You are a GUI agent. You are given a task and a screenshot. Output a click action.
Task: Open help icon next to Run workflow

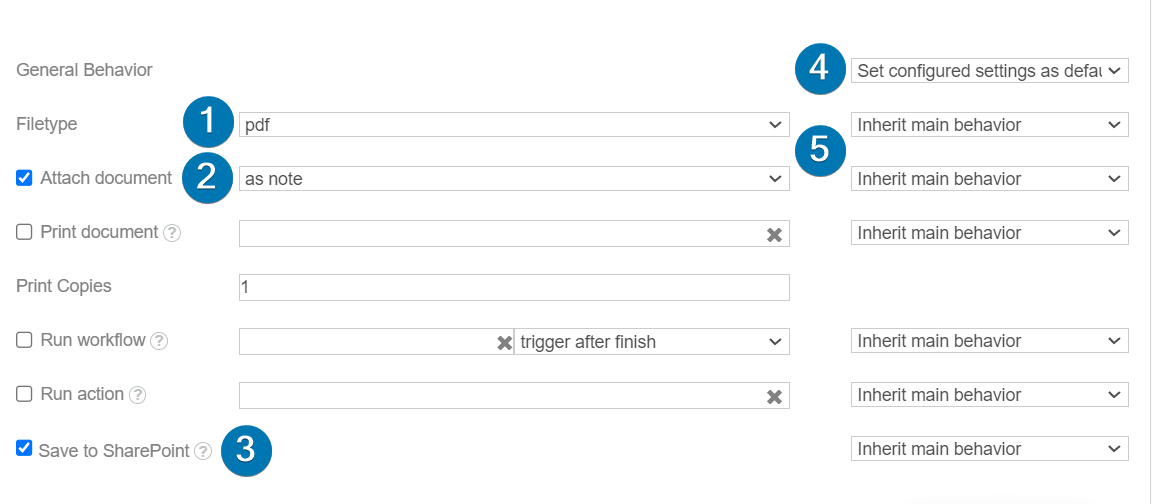159,341
